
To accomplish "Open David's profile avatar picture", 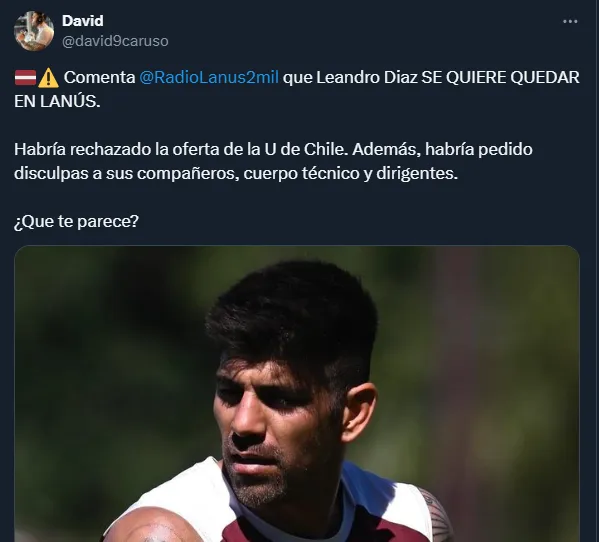I will [34, 31].
